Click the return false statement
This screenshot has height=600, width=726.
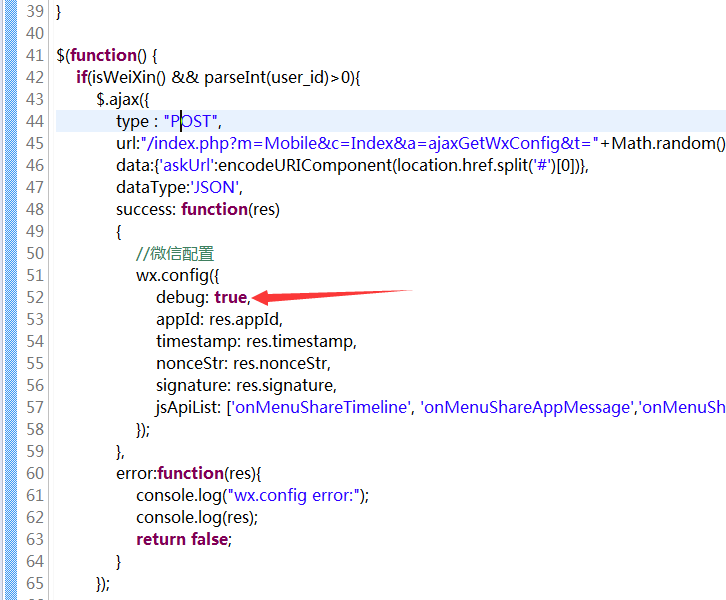coord(183,539)
